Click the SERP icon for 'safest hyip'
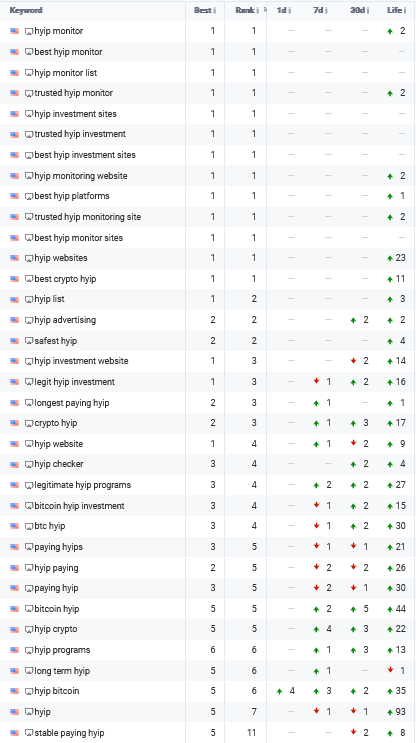419x743 pixels. pyautogui.click(x=29, y=341)
